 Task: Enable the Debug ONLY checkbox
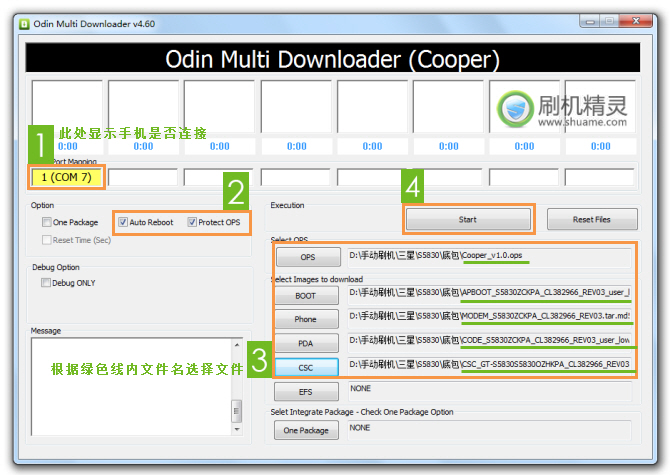click(46, 283)
